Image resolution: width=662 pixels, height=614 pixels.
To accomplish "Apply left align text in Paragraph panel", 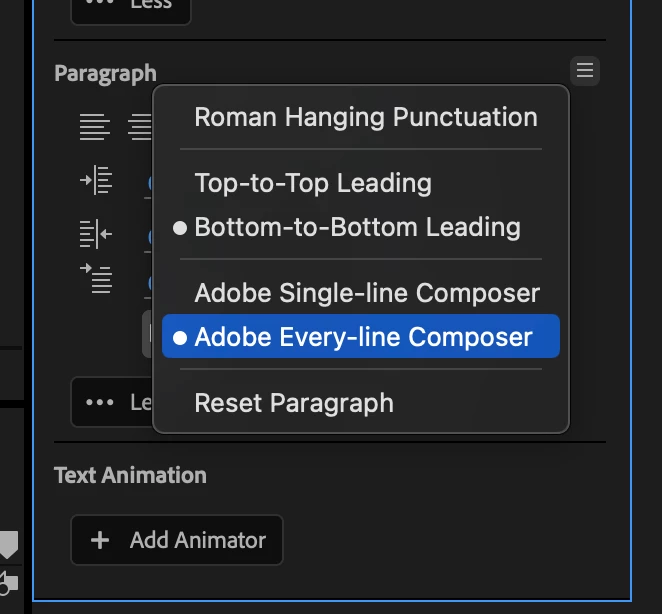I will (x=95, y=127).
